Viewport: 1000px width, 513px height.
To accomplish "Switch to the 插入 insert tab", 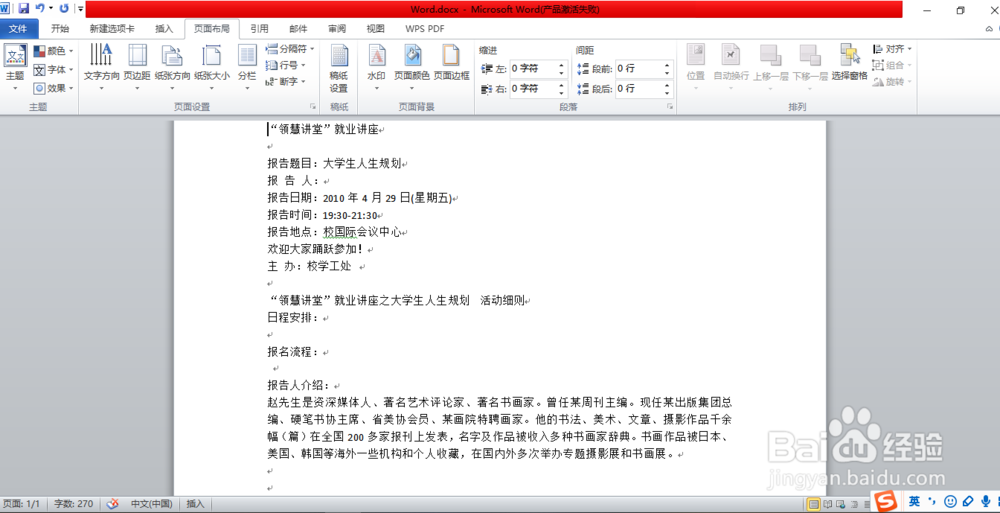I will [x=164, y=29].
